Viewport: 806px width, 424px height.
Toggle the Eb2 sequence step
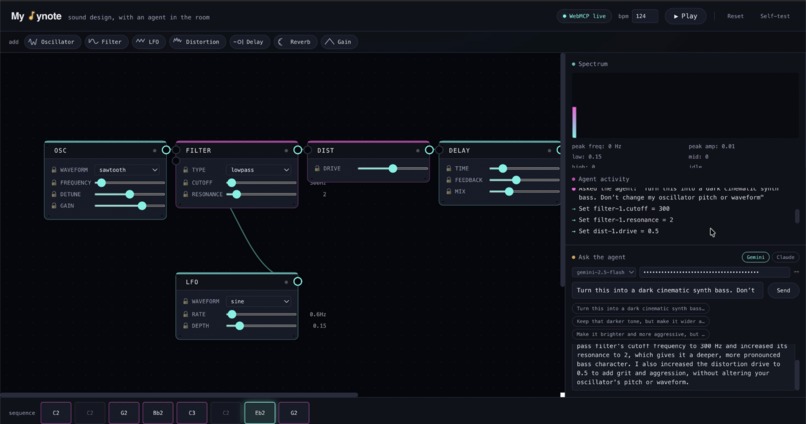[260, 413]
